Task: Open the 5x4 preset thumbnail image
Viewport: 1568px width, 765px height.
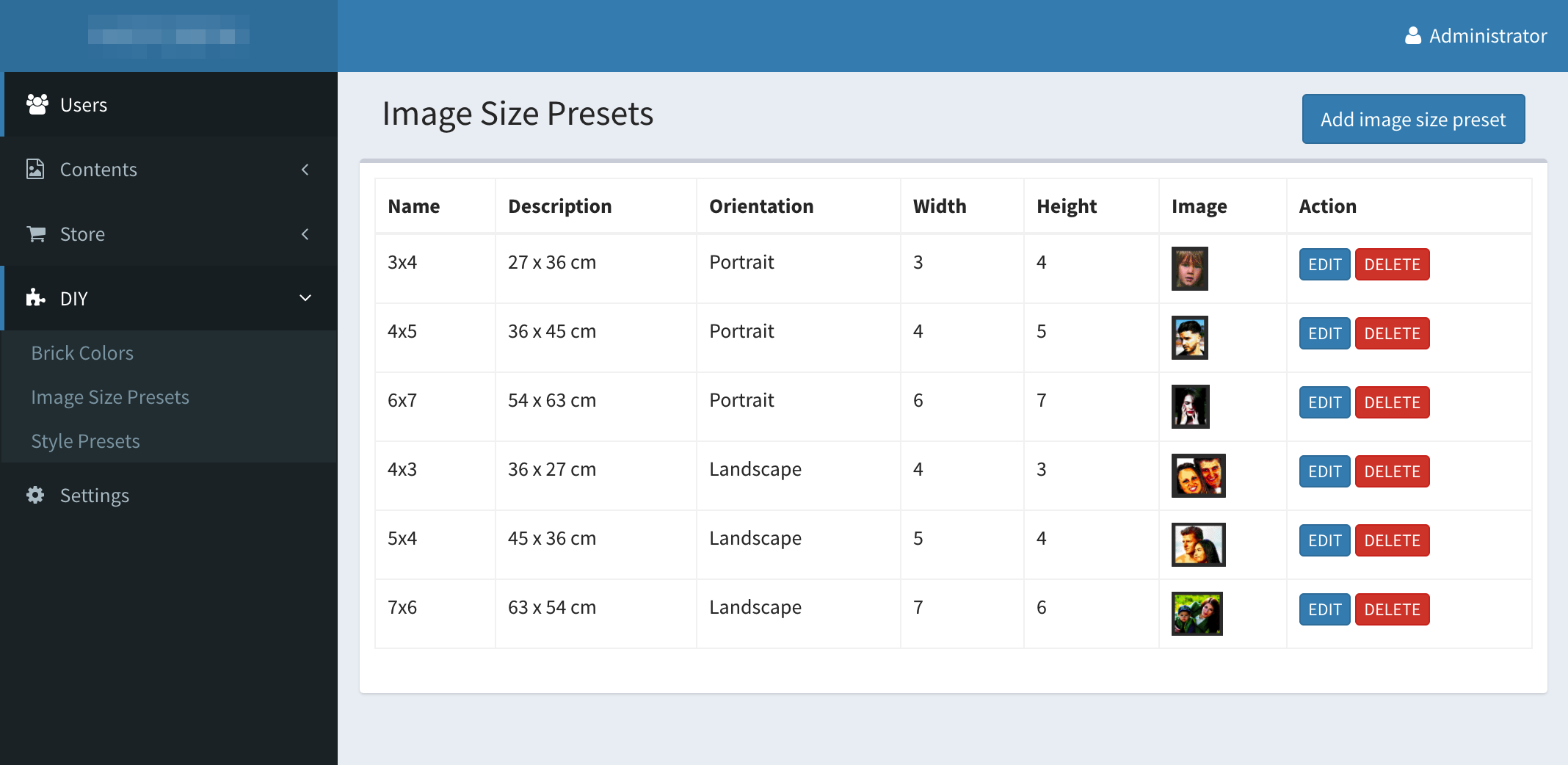Action: click(1198, 545)
